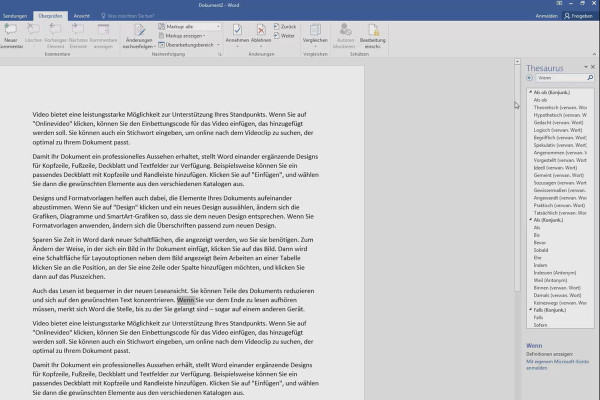
Task: Select 'Praktisch (verwan. Wort)'
Action: (559, 205)
